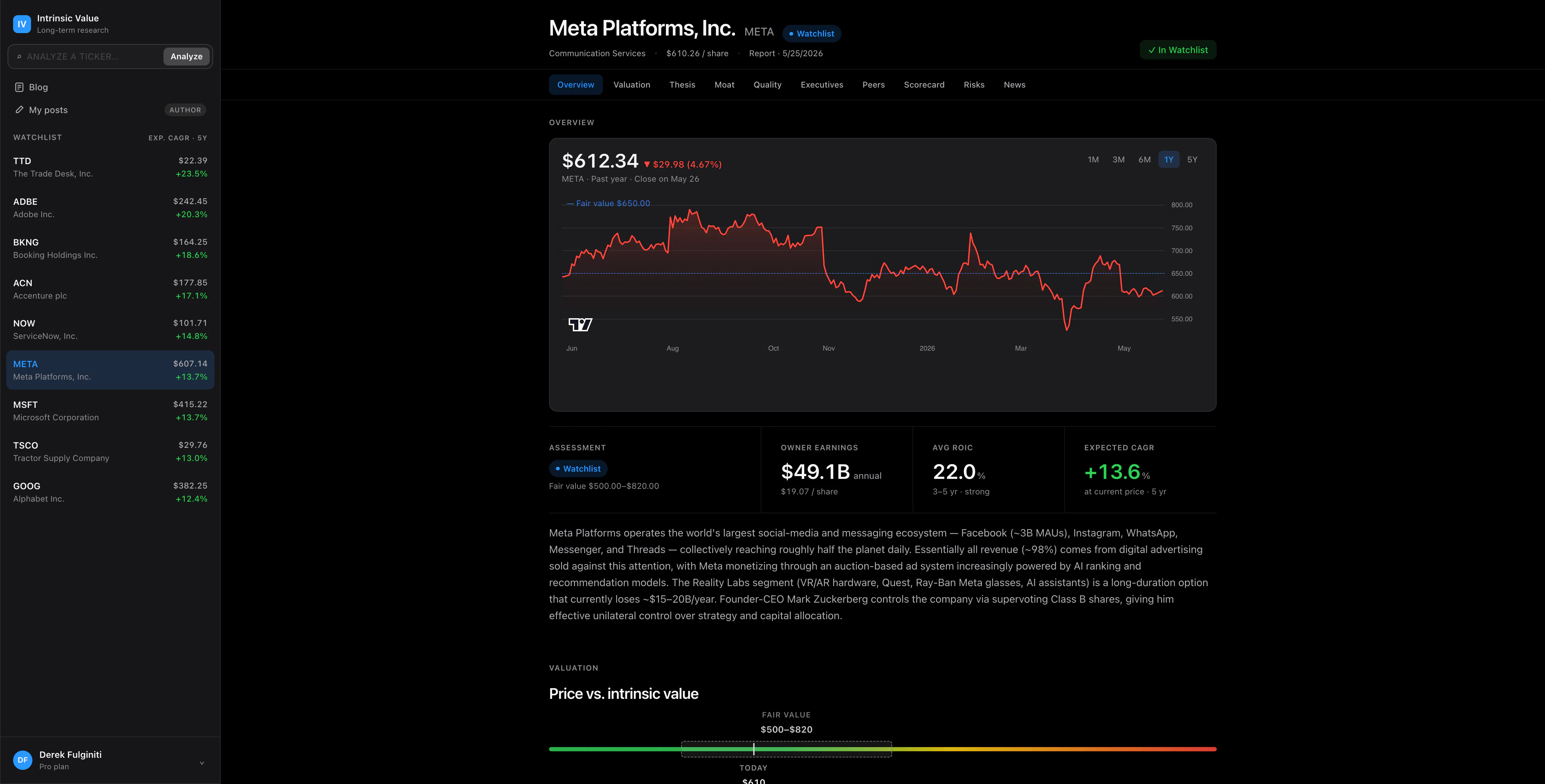The image size is (1545, 784).
Task: Click the Pro plan label under user name
Action: click(54, 767)
